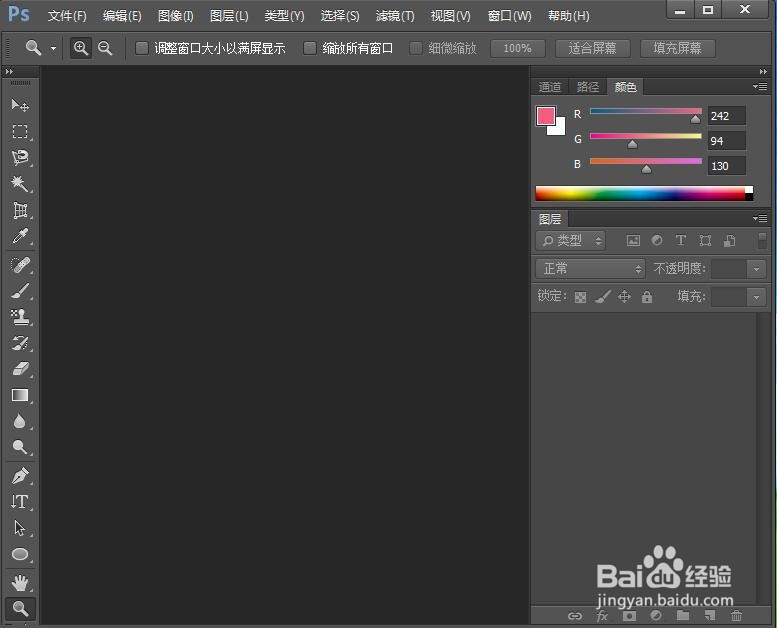The height and width of the screenshot is (628, 777).
Task: Select the Crop tool
Action: coord(20,210)
